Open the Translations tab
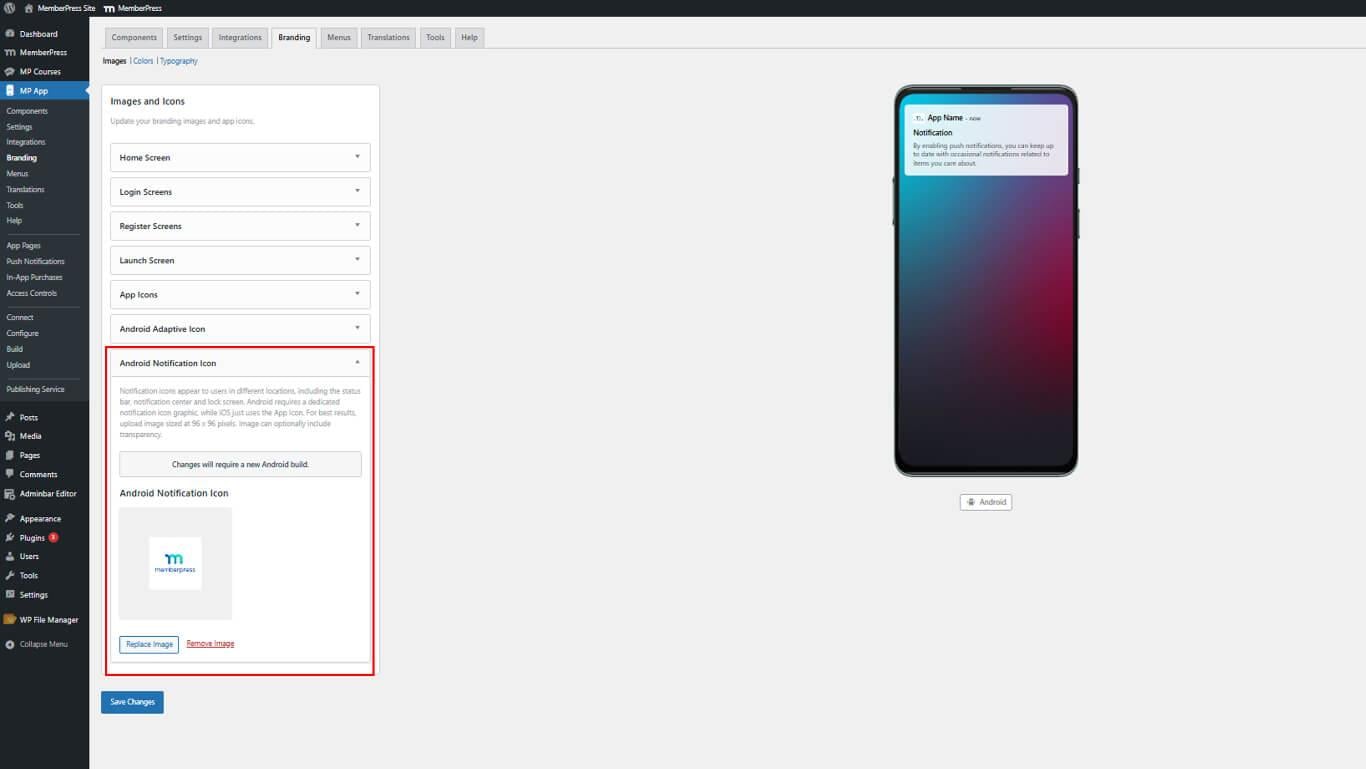The height and width of the screenshot is (769, 1366). click(388, 38)
